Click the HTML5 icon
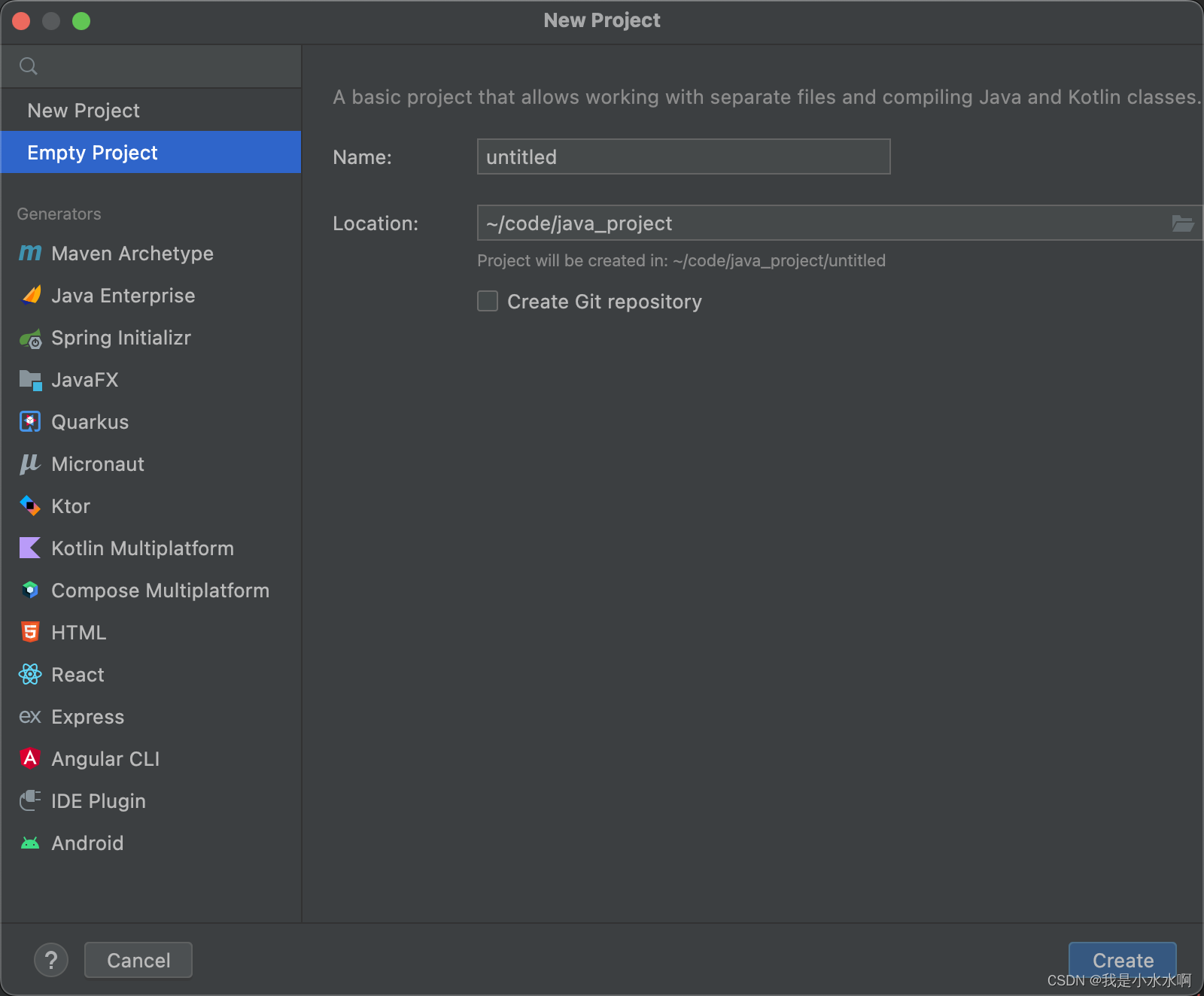 pyautogui.click(x=30, y=633)
